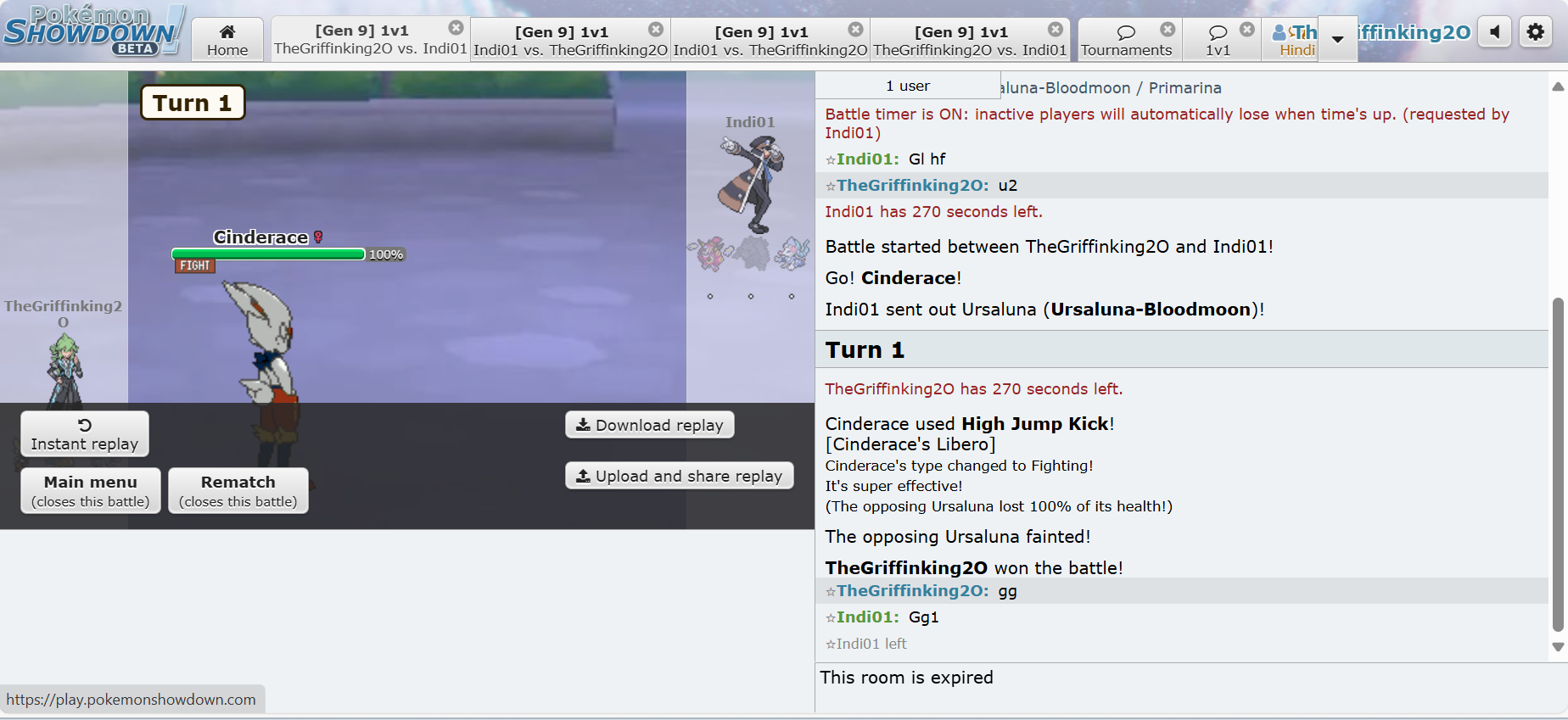Viewport: 1568px width, 720px height.
Task: Open the username menu in the header
Action: pos(1414,32)
